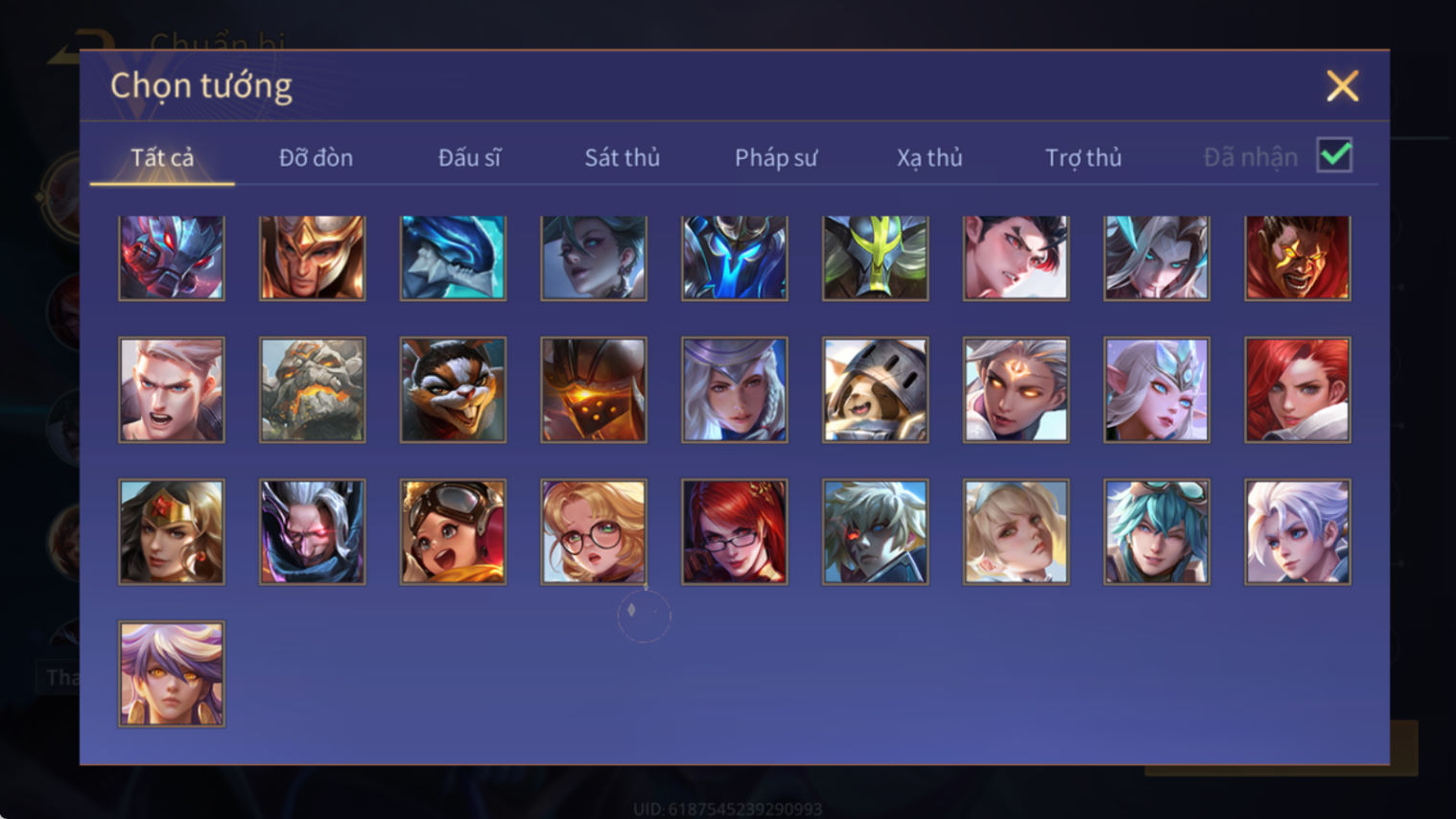
Task: Select the goggles girl hero portrait
Action: coord(453,531)
